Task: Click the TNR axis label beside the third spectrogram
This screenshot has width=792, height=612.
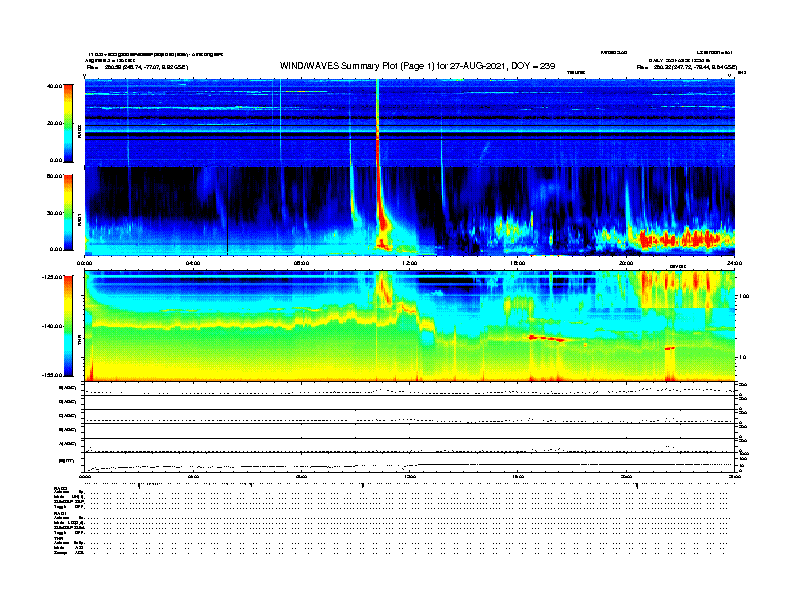Action: click(x=79, y=341)
